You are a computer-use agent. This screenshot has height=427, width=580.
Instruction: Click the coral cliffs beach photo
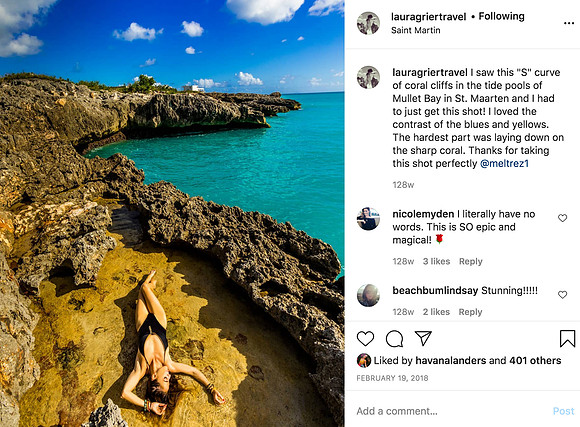[172, 214]
